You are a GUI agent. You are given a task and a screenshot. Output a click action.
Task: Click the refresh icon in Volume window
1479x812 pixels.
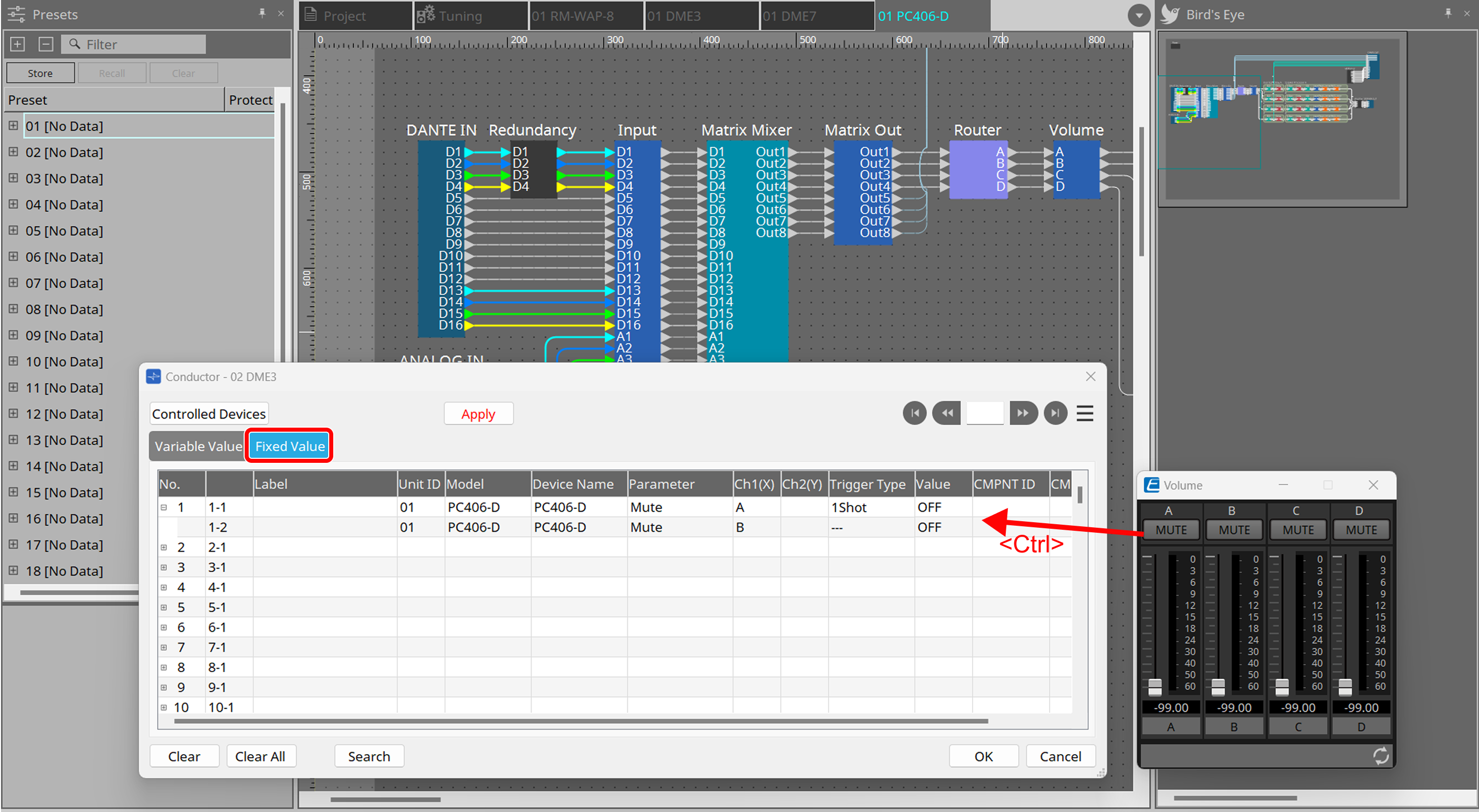(1381, 756)
